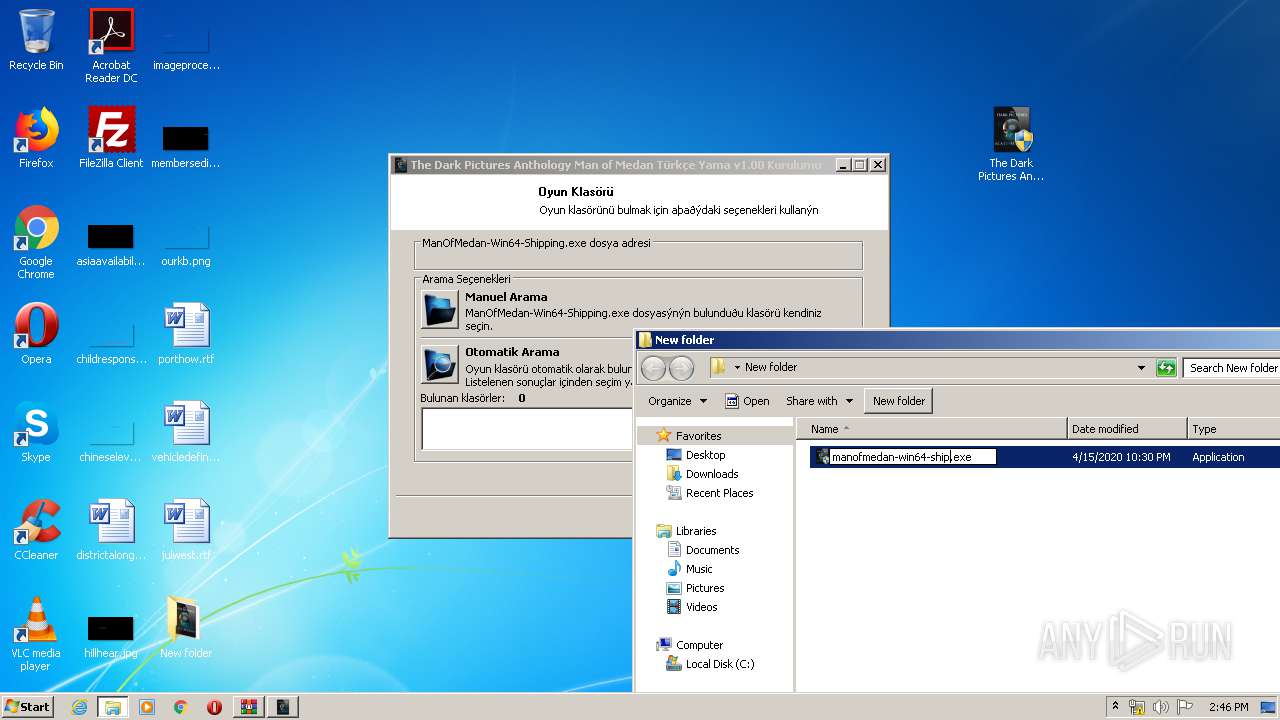
Task: Click the network tray icon
Action: tap(1137, 707)
